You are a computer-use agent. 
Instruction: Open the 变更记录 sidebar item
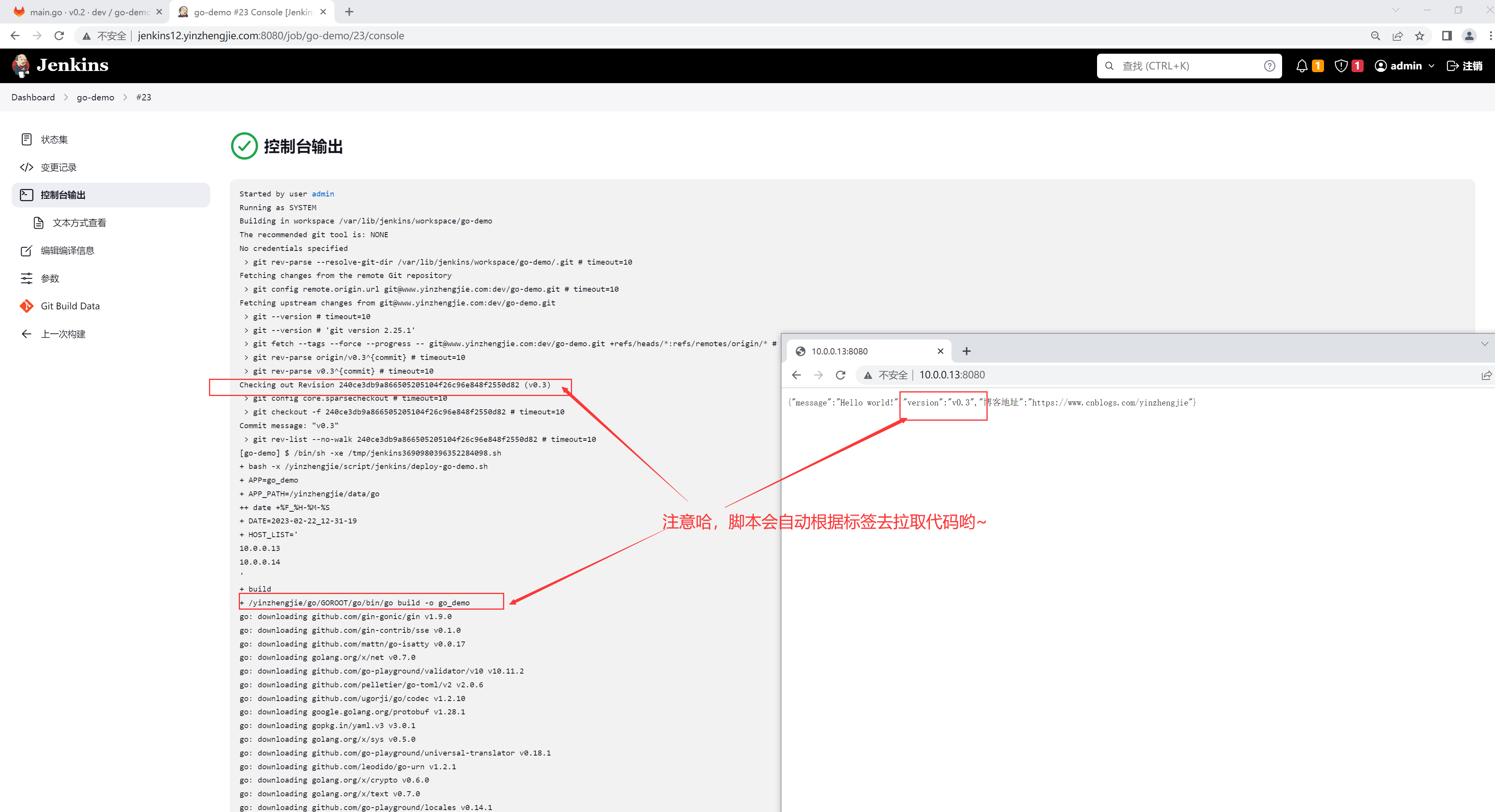click(58, 168)
